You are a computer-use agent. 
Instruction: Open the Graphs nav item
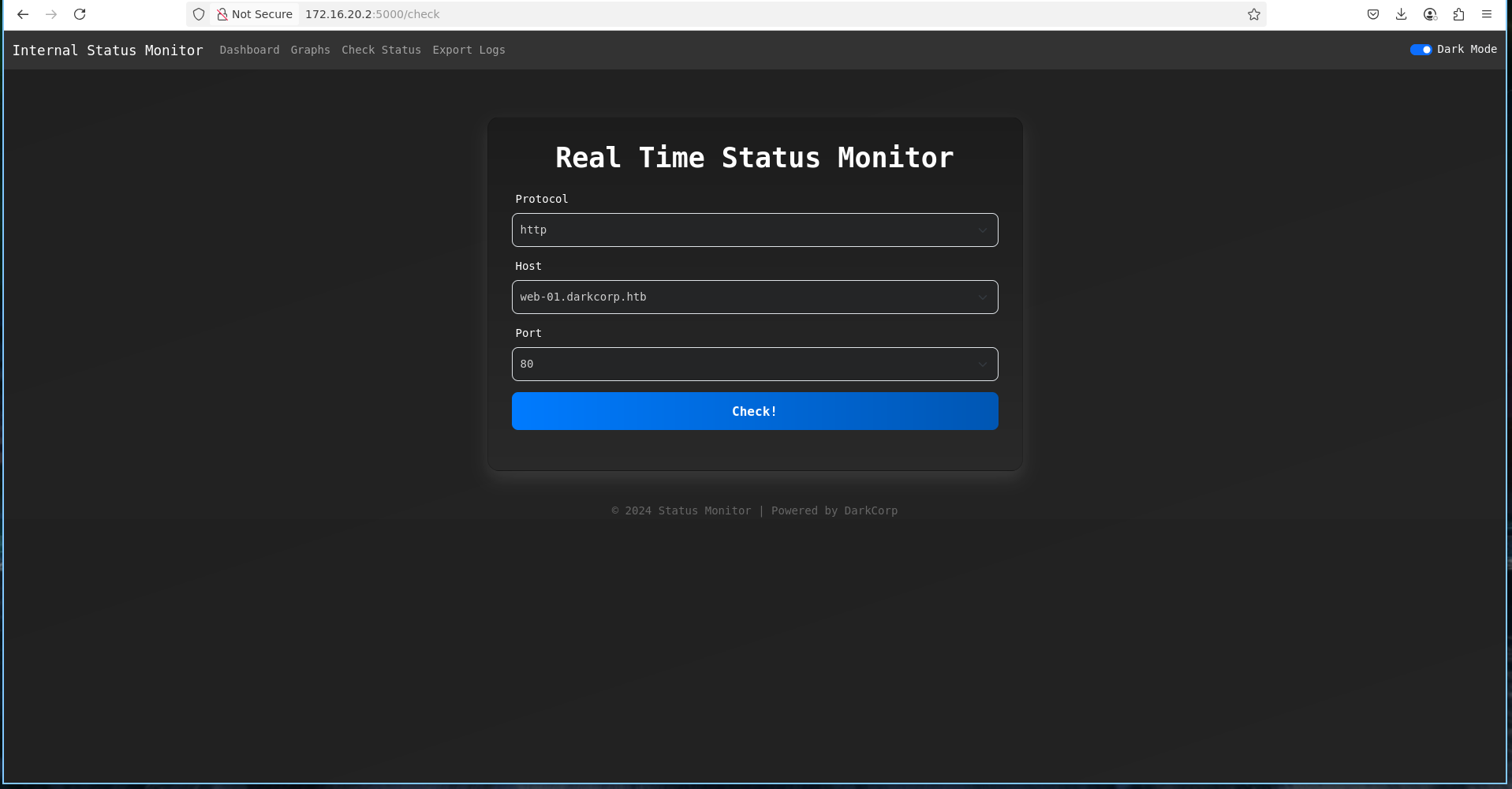310,50
